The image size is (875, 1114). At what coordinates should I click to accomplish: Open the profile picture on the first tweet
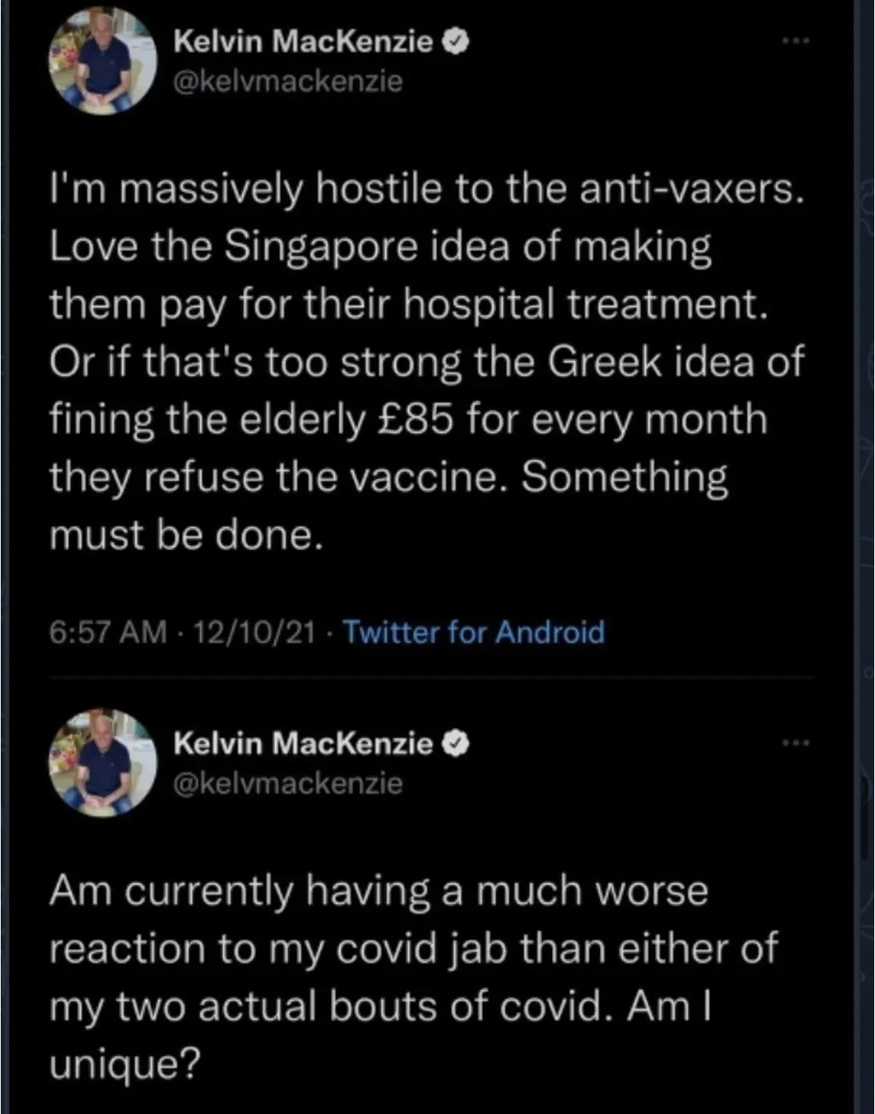[x=103, y=62]
